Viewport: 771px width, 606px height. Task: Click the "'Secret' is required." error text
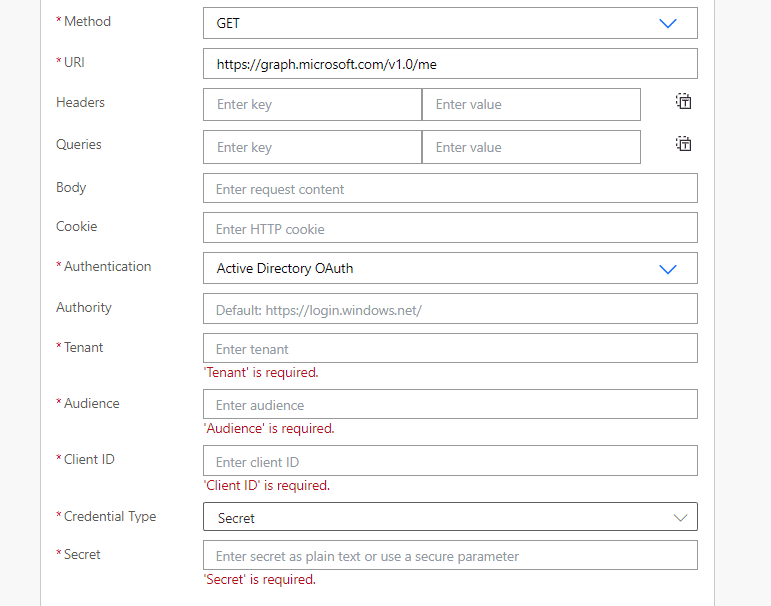tap(260, 579)
